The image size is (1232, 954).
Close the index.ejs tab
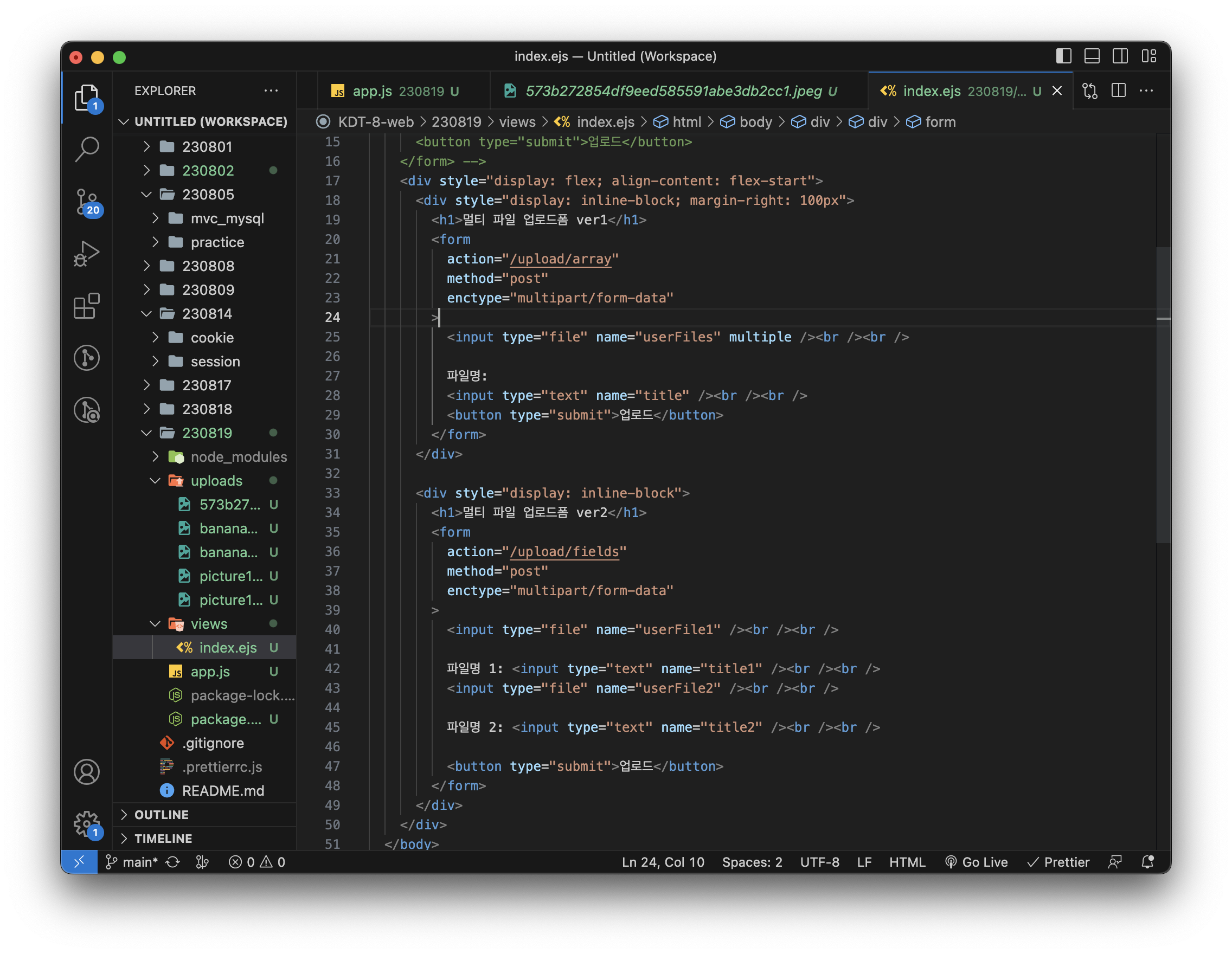pos(1057,91)
